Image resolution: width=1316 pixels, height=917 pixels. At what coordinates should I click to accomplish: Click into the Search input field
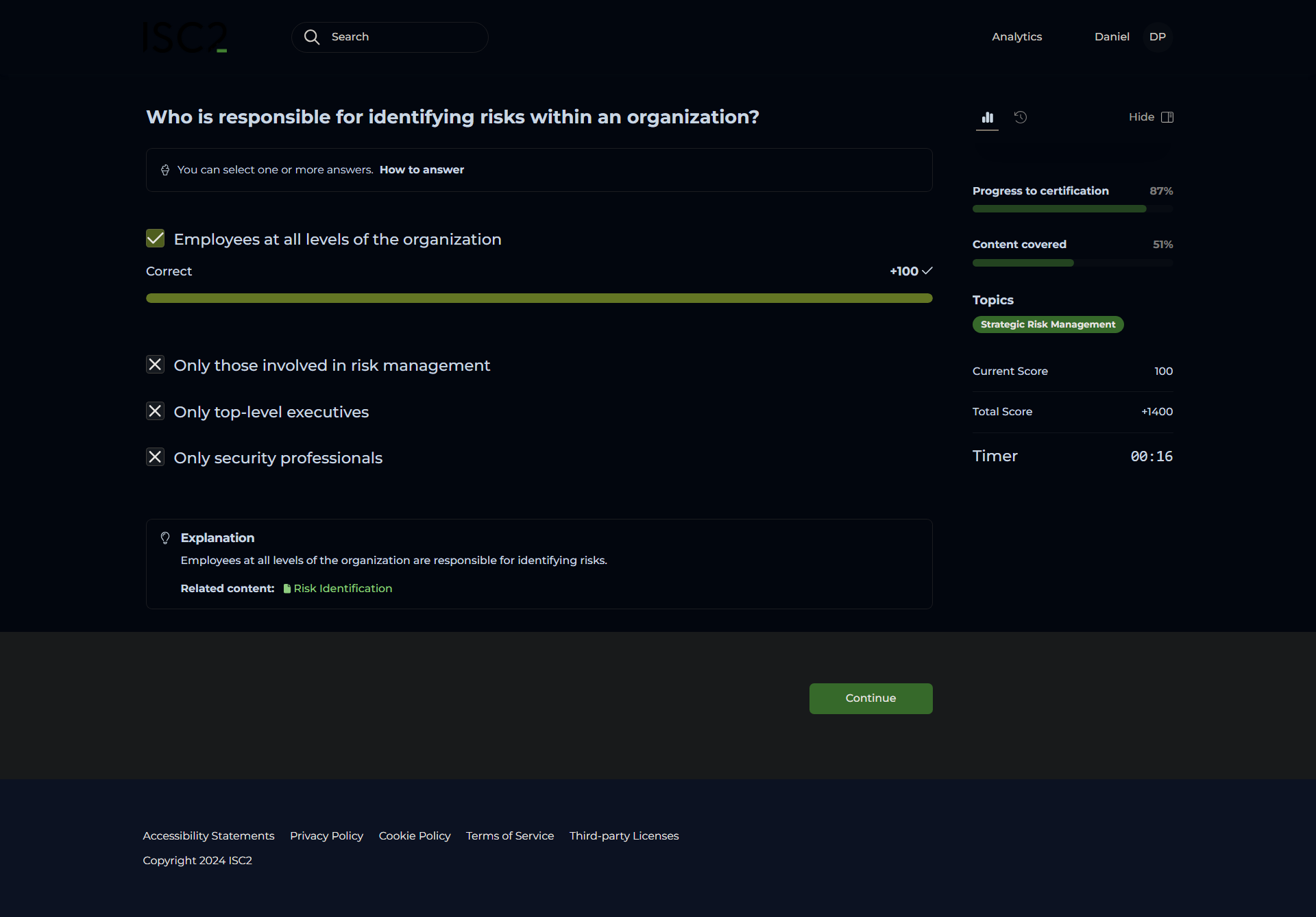(404, 37)
